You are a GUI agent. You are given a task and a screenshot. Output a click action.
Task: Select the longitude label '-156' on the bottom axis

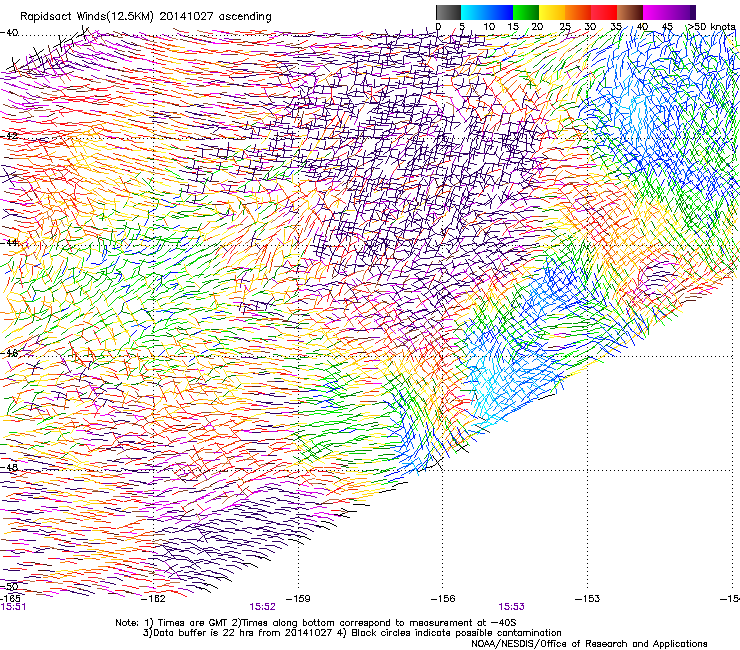click(443, 599)
